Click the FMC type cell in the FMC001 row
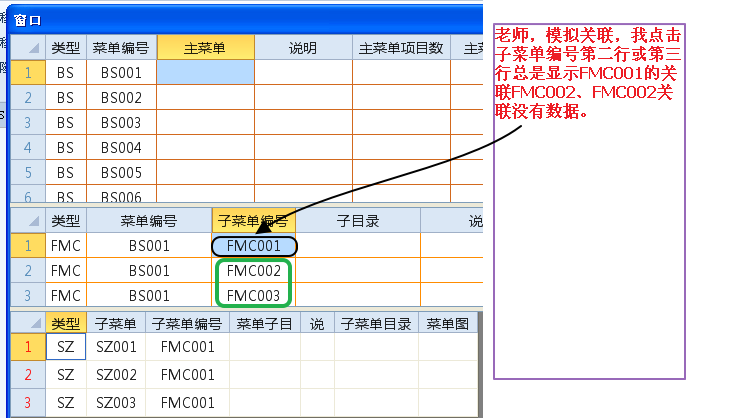This screenshot has height=418, width=735. [x=66, y=246]
